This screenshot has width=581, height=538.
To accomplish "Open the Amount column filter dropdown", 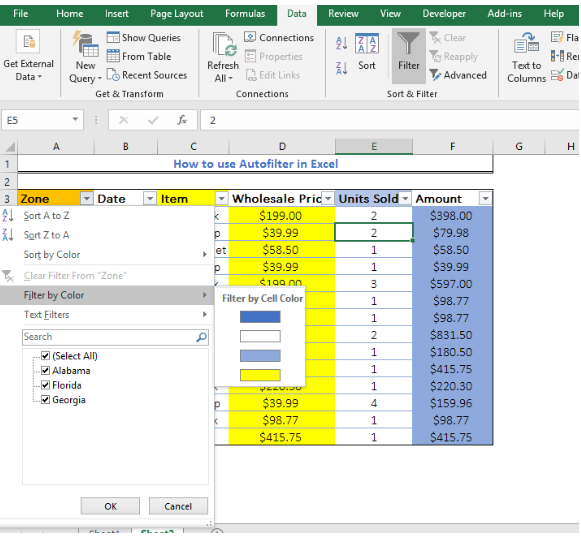I will 485,199.
